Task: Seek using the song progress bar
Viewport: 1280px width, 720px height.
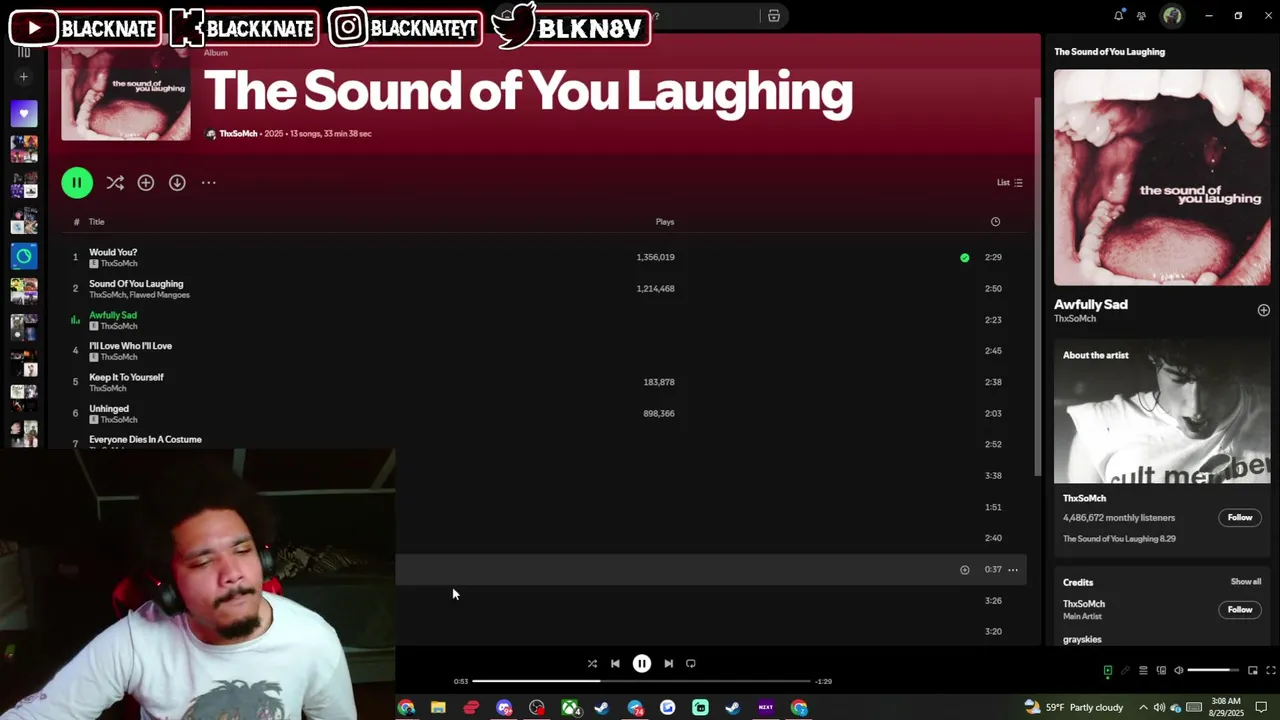Action: pyautogui.click(x=641, y=682)
